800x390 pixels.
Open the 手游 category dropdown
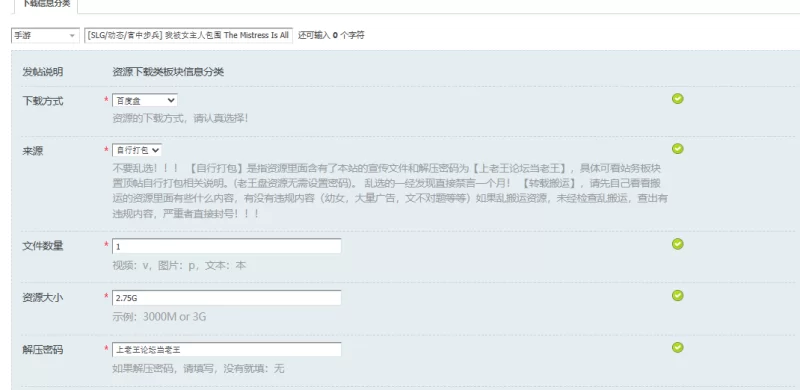point(45,35)
